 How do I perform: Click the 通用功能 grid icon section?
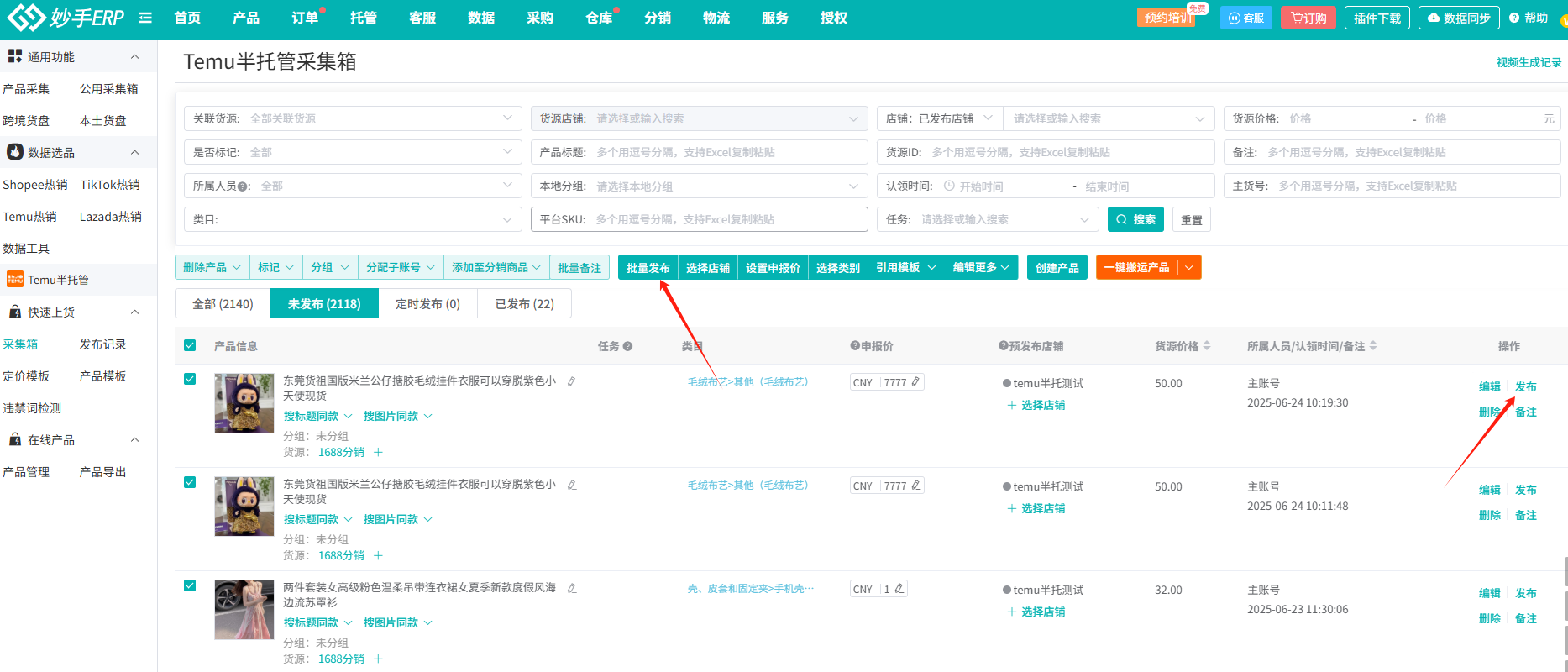tap(15, 56)
